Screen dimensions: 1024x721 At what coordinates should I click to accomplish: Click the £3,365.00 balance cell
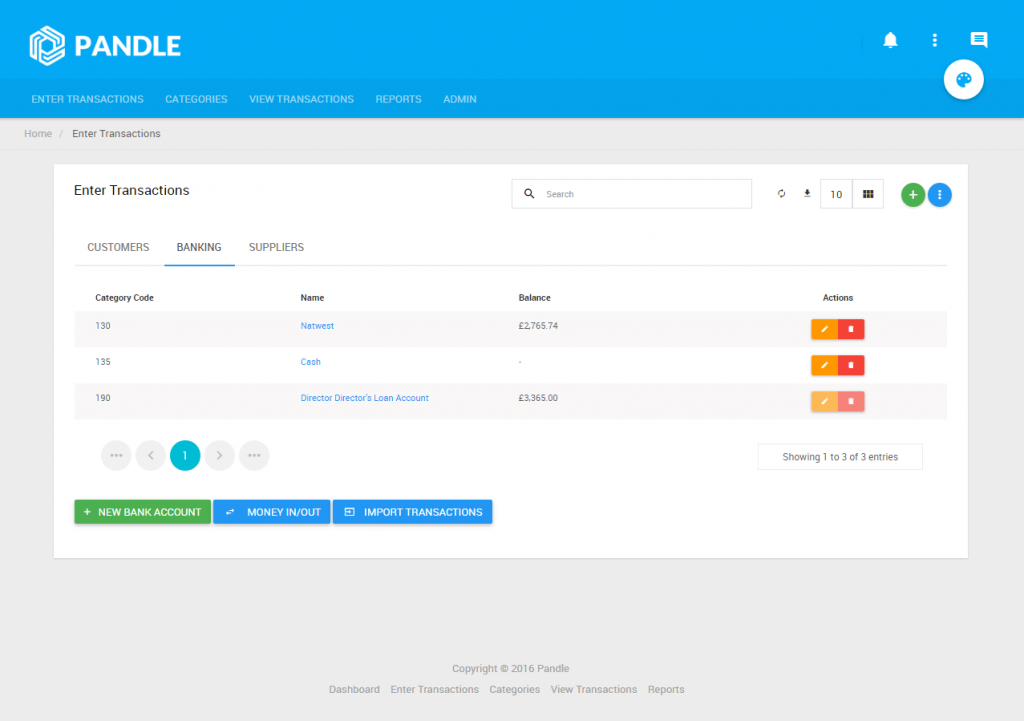pos(538,398)
